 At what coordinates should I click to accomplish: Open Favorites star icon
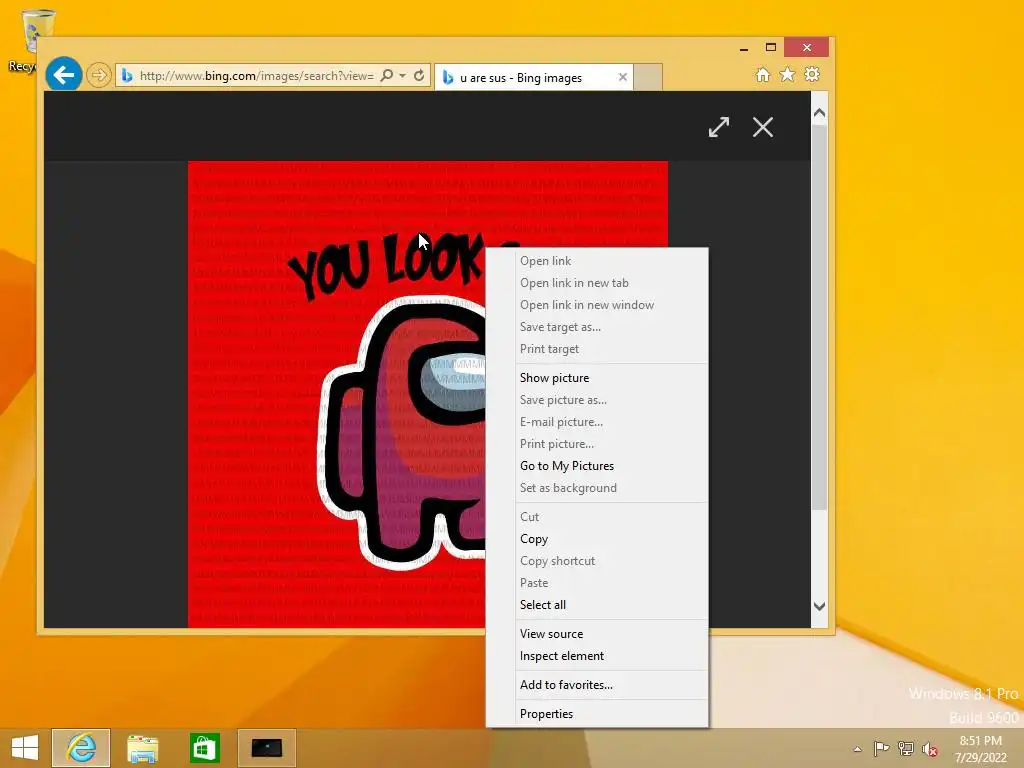click(x=788, y=74)
